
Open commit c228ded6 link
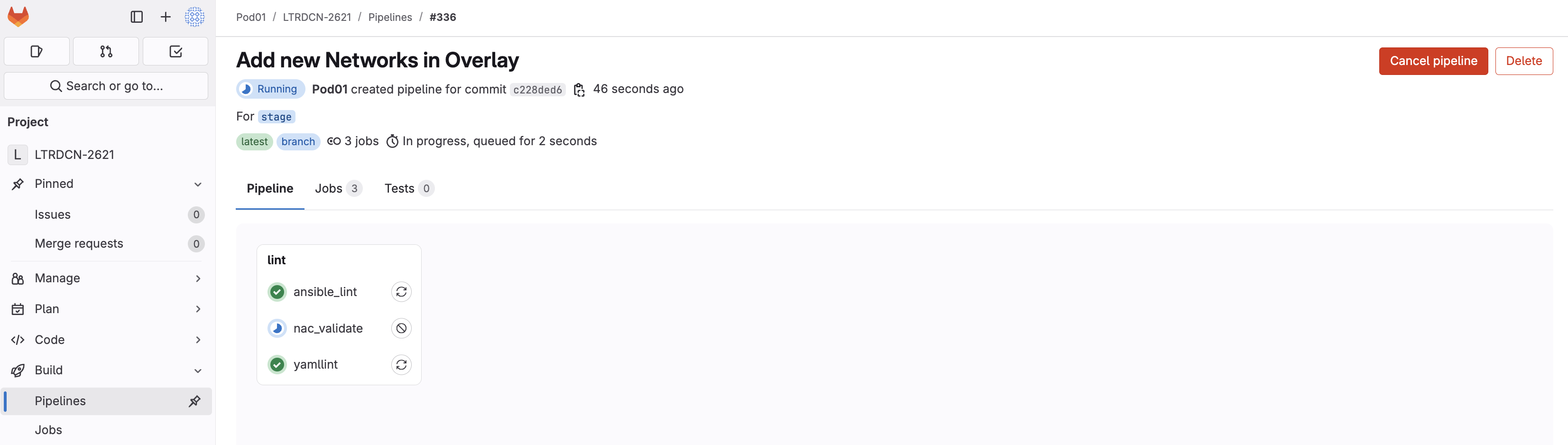(x=537, y=90)
